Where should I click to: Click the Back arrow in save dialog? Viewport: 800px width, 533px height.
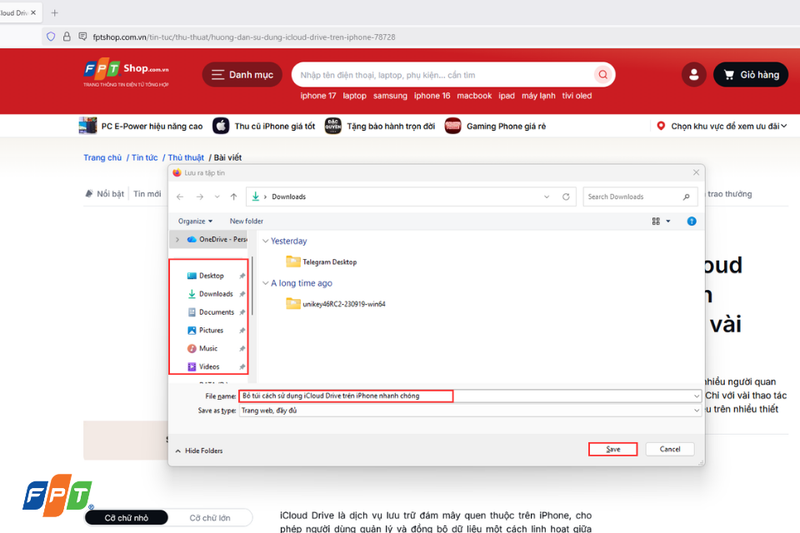tap(180, 196)
